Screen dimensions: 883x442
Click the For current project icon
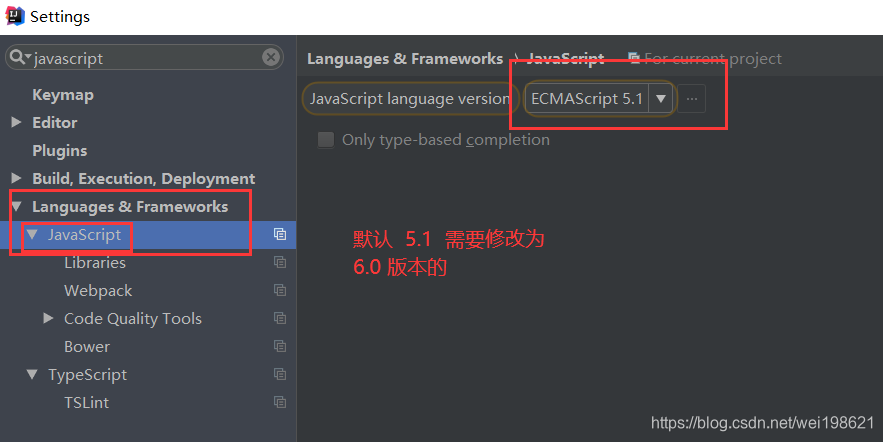coord(635,59)
